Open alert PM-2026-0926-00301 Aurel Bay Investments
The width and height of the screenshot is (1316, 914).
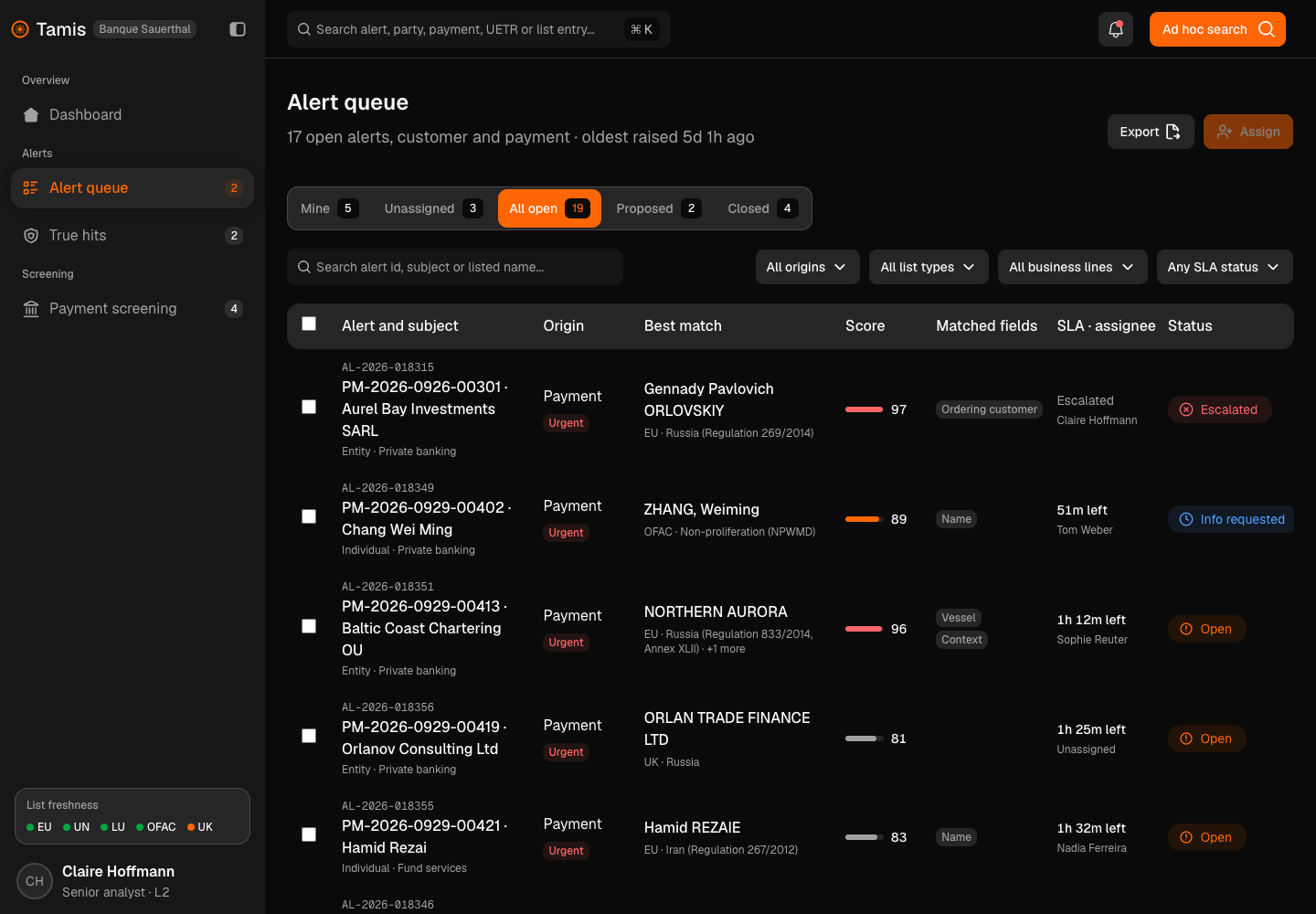[426, 409]
